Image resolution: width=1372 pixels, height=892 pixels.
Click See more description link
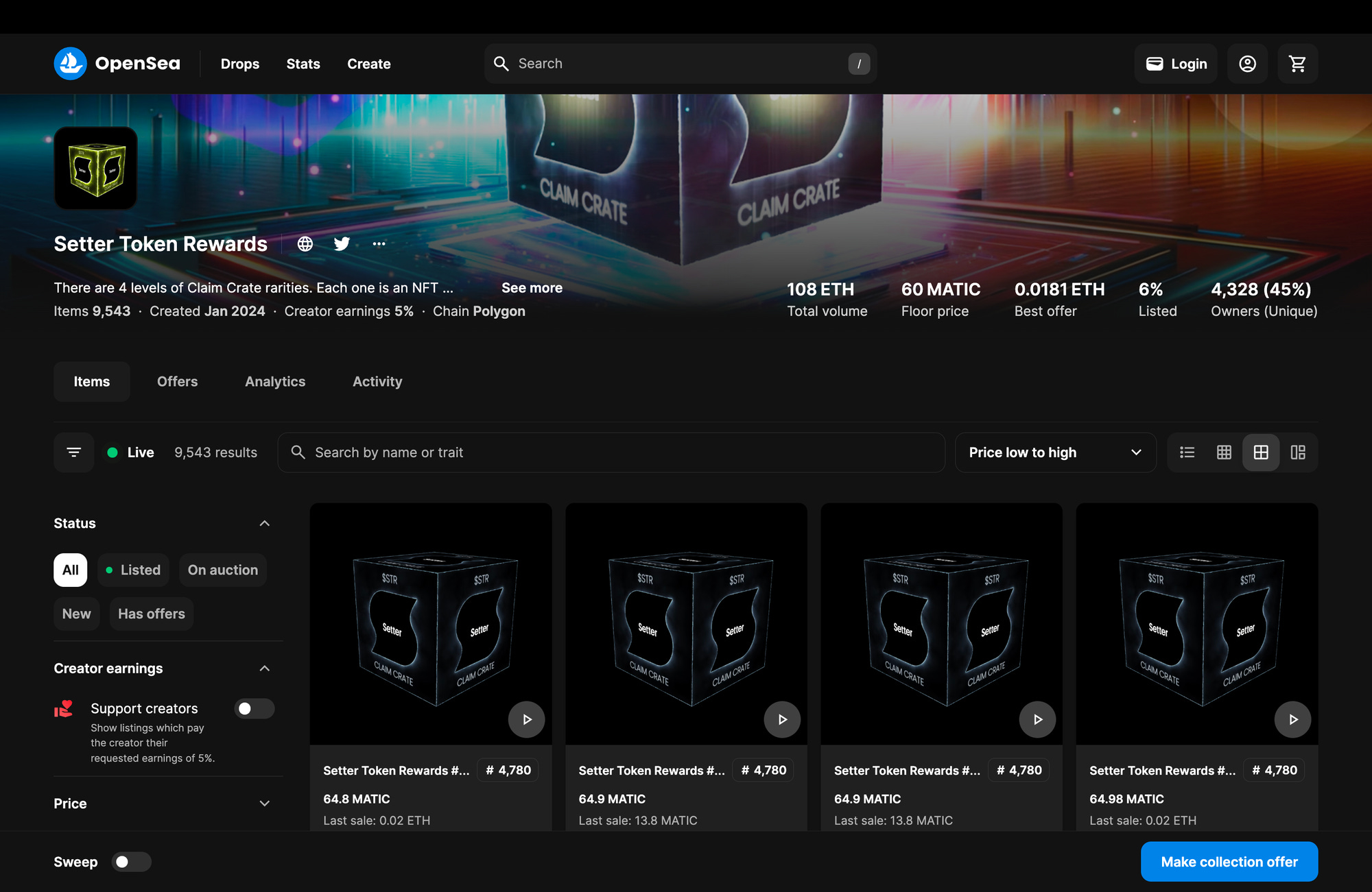(x=532, y=288)
